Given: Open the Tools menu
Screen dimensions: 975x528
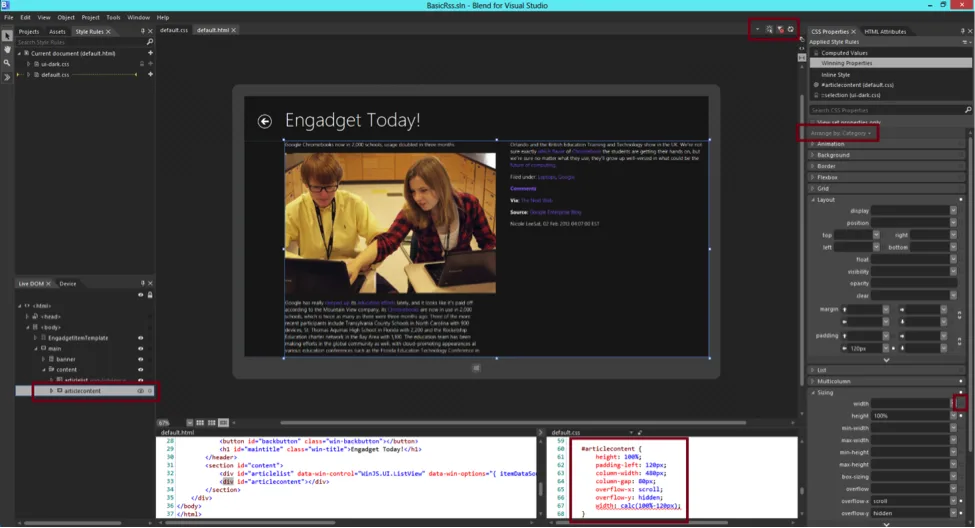Looking at the screenshot, I should pyautogui.click(x=113, y=17).
